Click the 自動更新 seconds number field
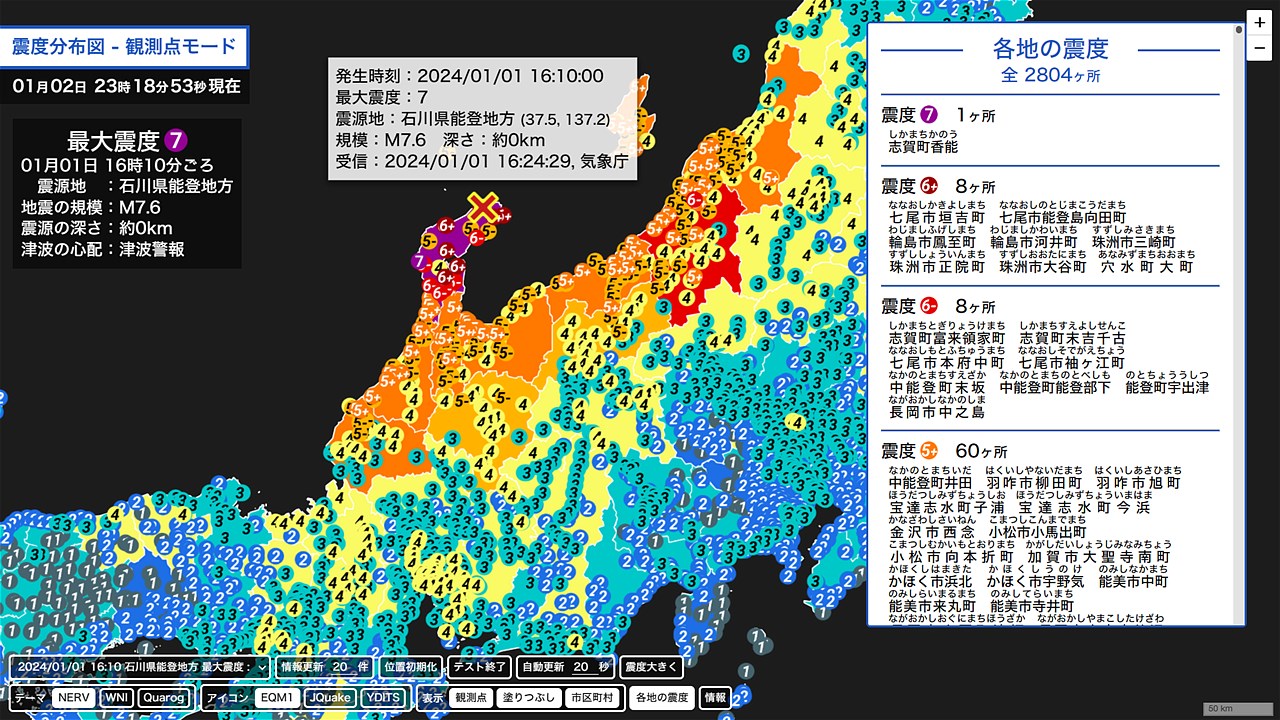The width and height of the screenshot is (1280, 720). (x=579, y=667)
